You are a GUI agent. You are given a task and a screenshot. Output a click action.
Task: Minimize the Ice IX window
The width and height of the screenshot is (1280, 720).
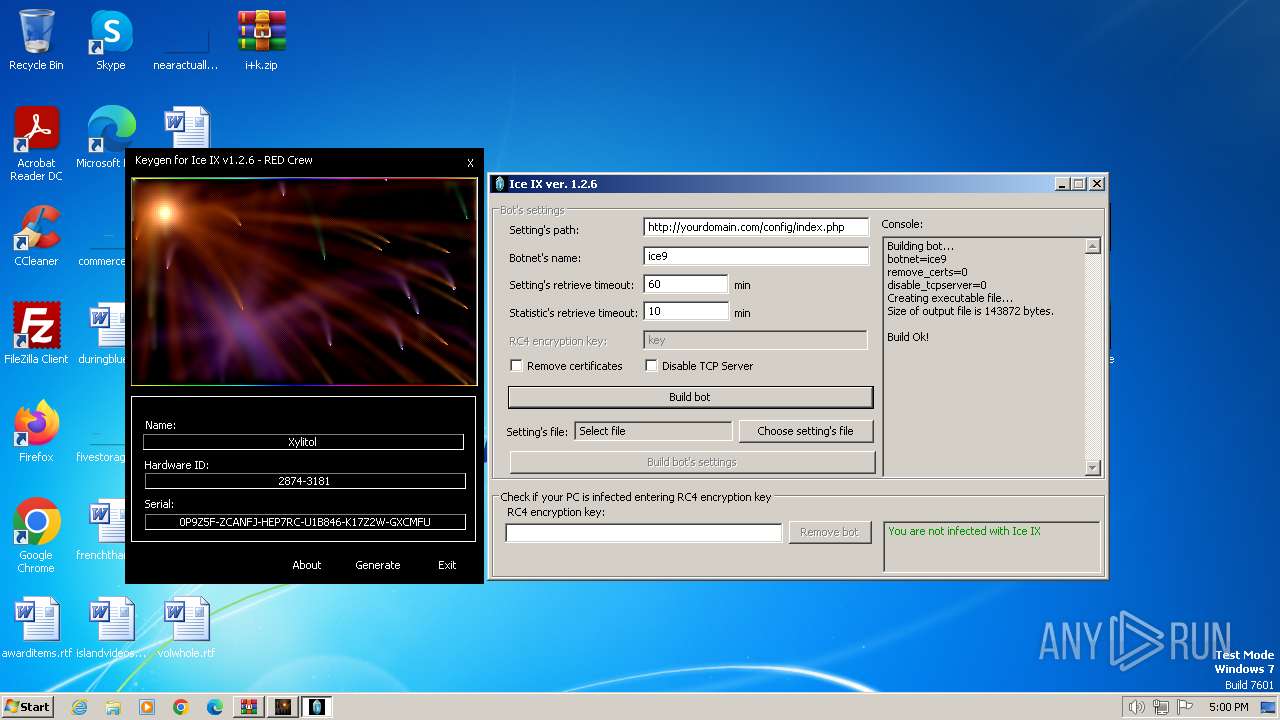click(1061, 184)
